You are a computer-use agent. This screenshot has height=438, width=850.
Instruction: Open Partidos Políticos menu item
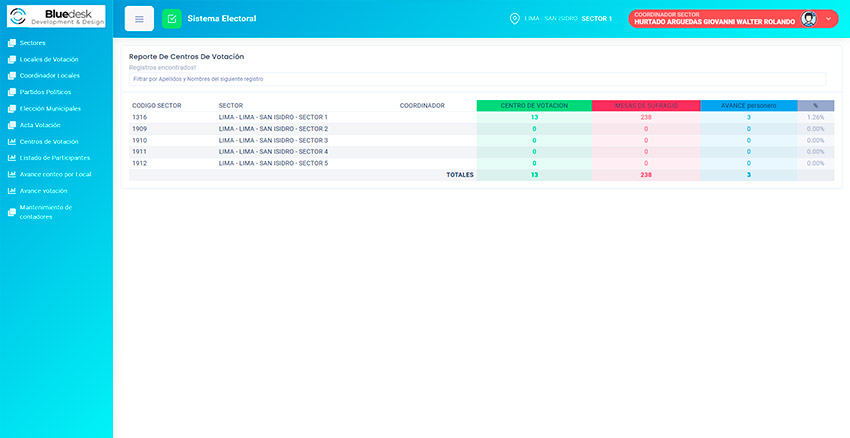(45, 92)
